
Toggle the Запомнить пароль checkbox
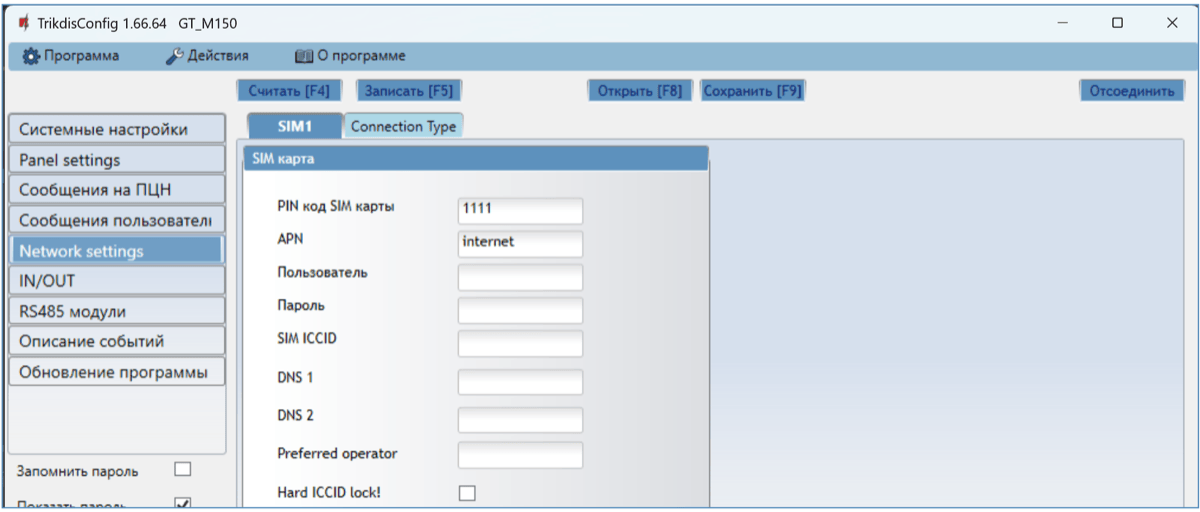[182, 469]
